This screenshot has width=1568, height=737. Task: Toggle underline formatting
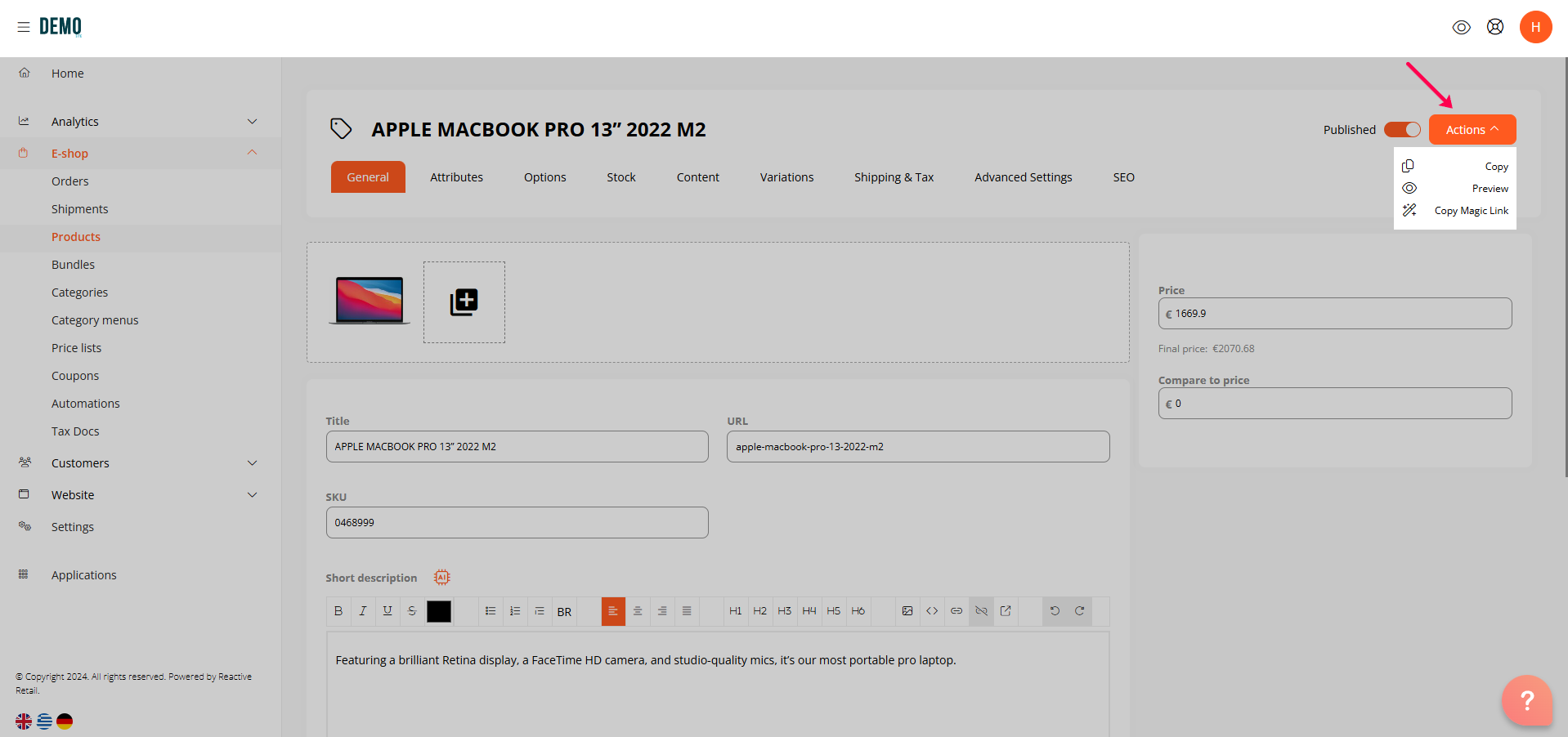[388, 611]
